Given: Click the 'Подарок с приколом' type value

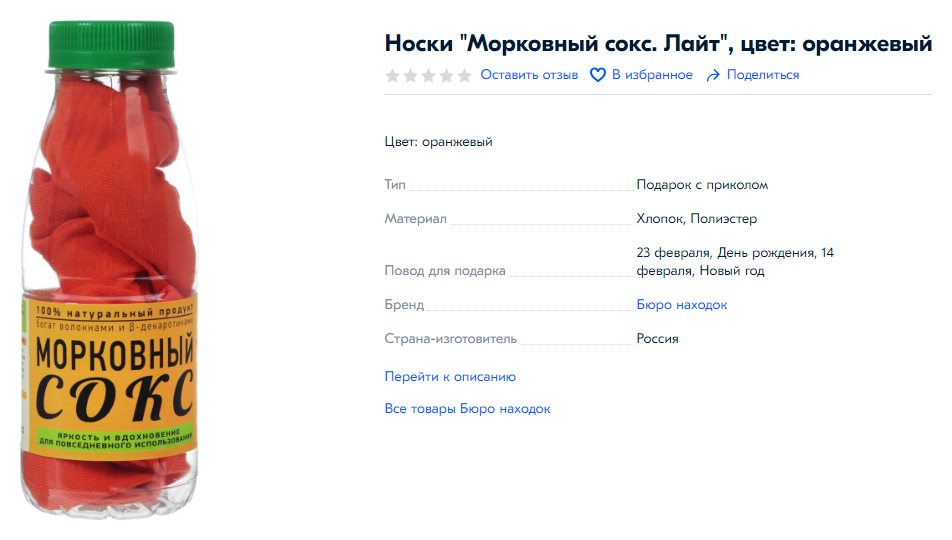Looking at the screenshot, I should point(702,185).
